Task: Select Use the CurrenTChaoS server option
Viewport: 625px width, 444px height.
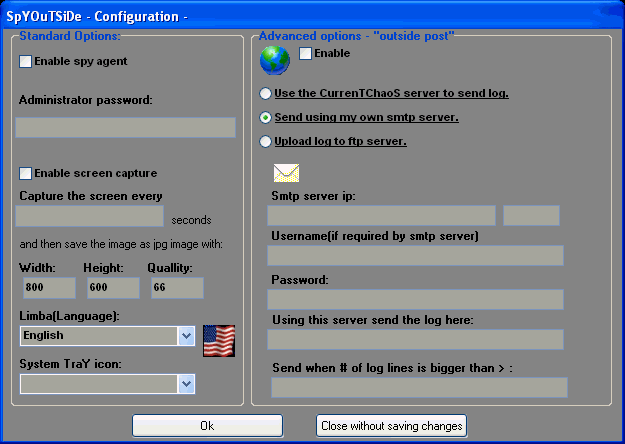Action: [265, 94]
